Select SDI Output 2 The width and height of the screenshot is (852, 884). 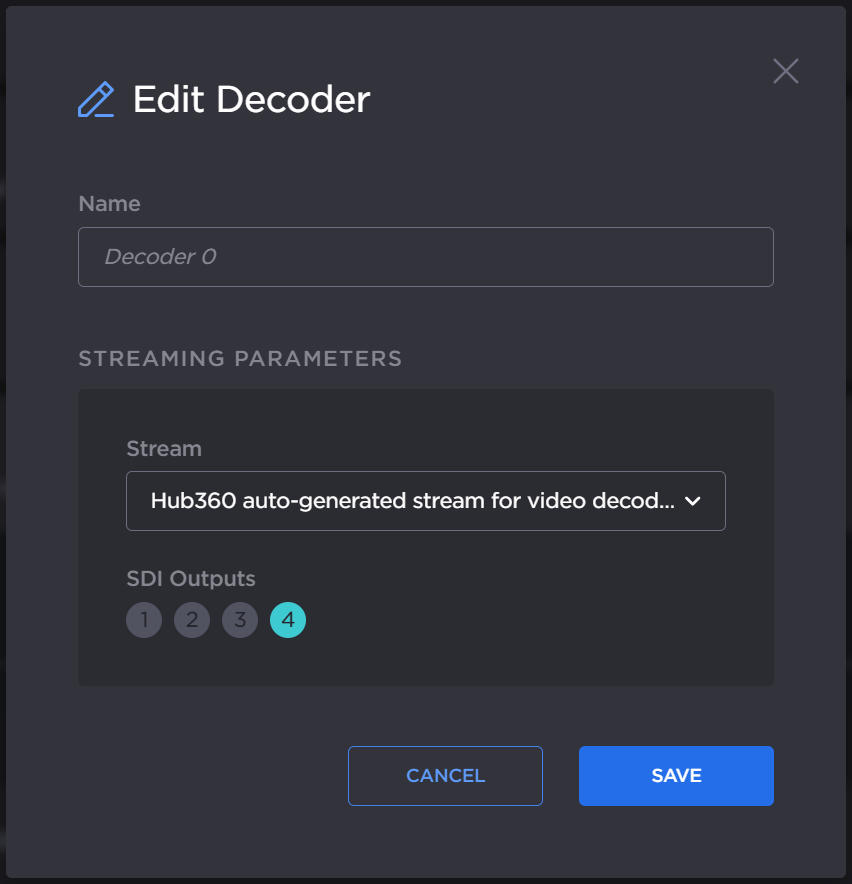[192, 620]
